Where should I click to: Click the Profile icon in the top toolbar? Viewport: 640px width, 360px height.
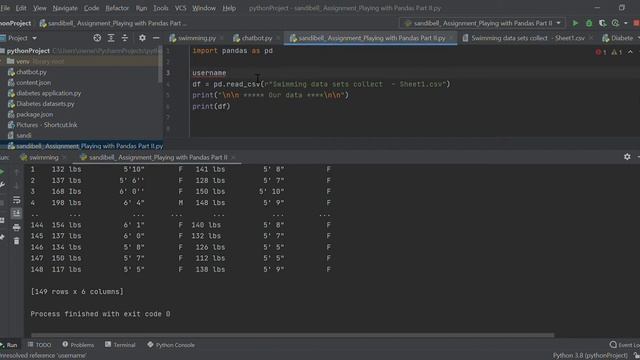(x=616, y=23)
